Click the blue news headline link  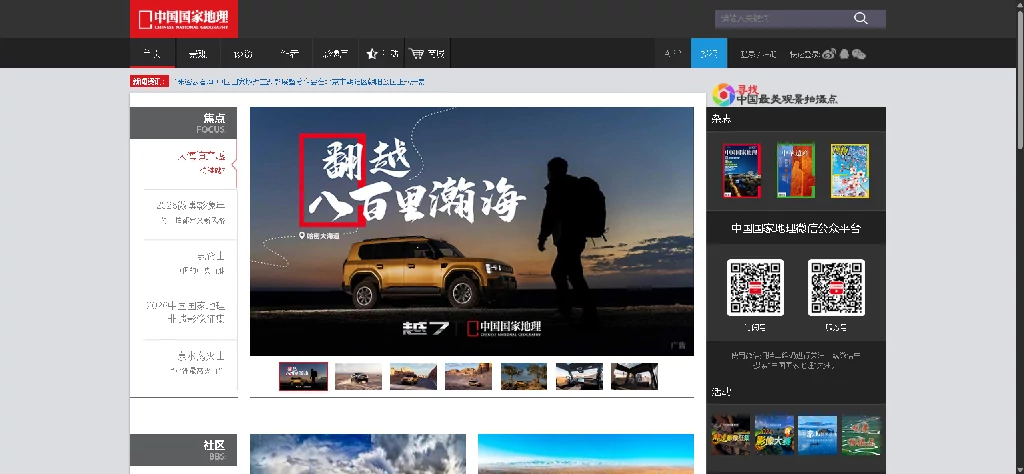click(x=300, y=82)
